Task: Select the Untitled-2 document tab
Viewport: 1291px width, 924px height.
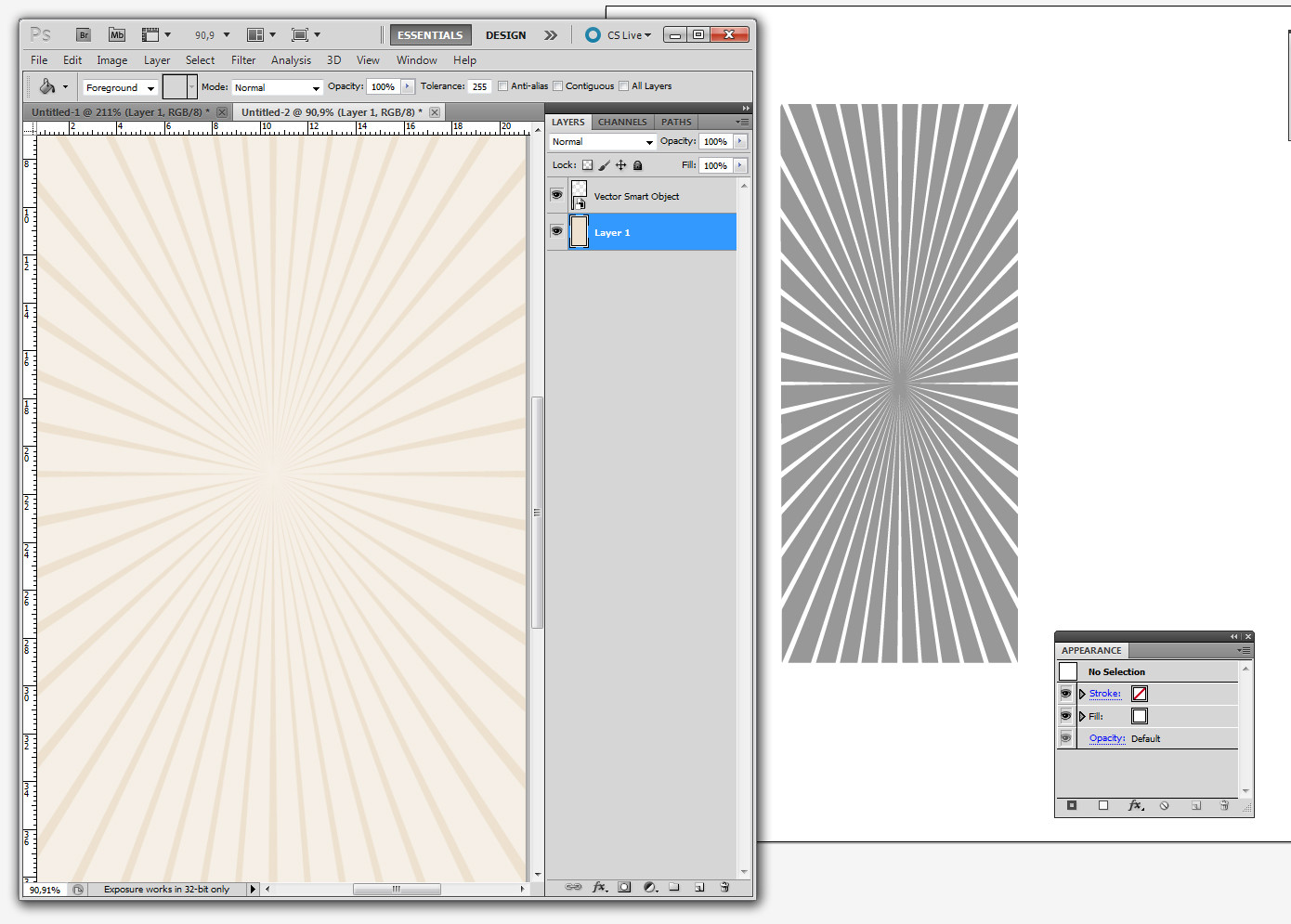Action: 333,111
